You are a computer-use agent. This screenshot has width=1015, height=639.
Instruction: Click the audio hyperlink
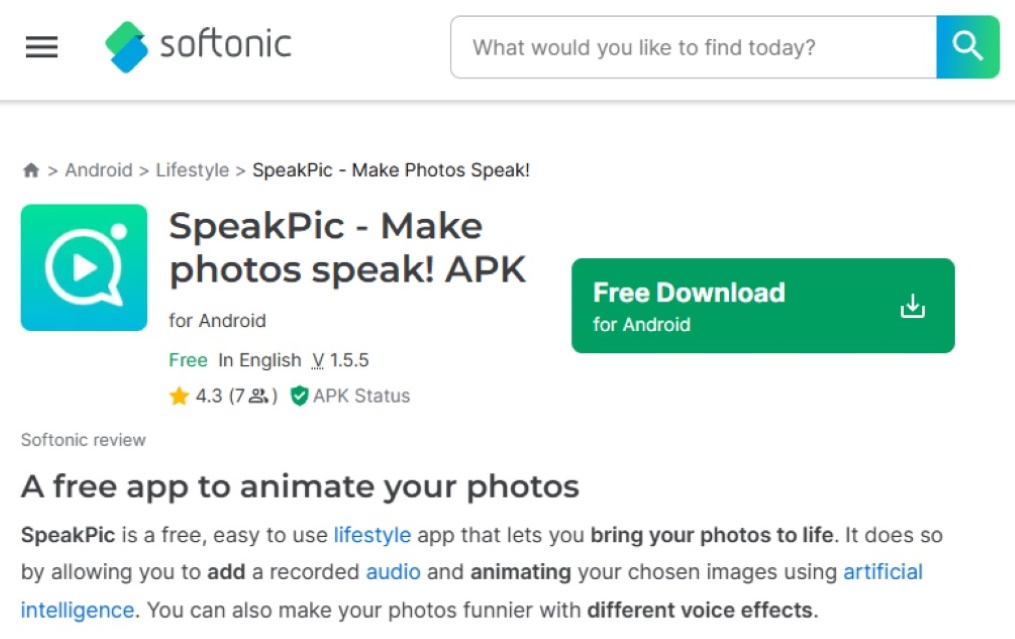[392, 572]
